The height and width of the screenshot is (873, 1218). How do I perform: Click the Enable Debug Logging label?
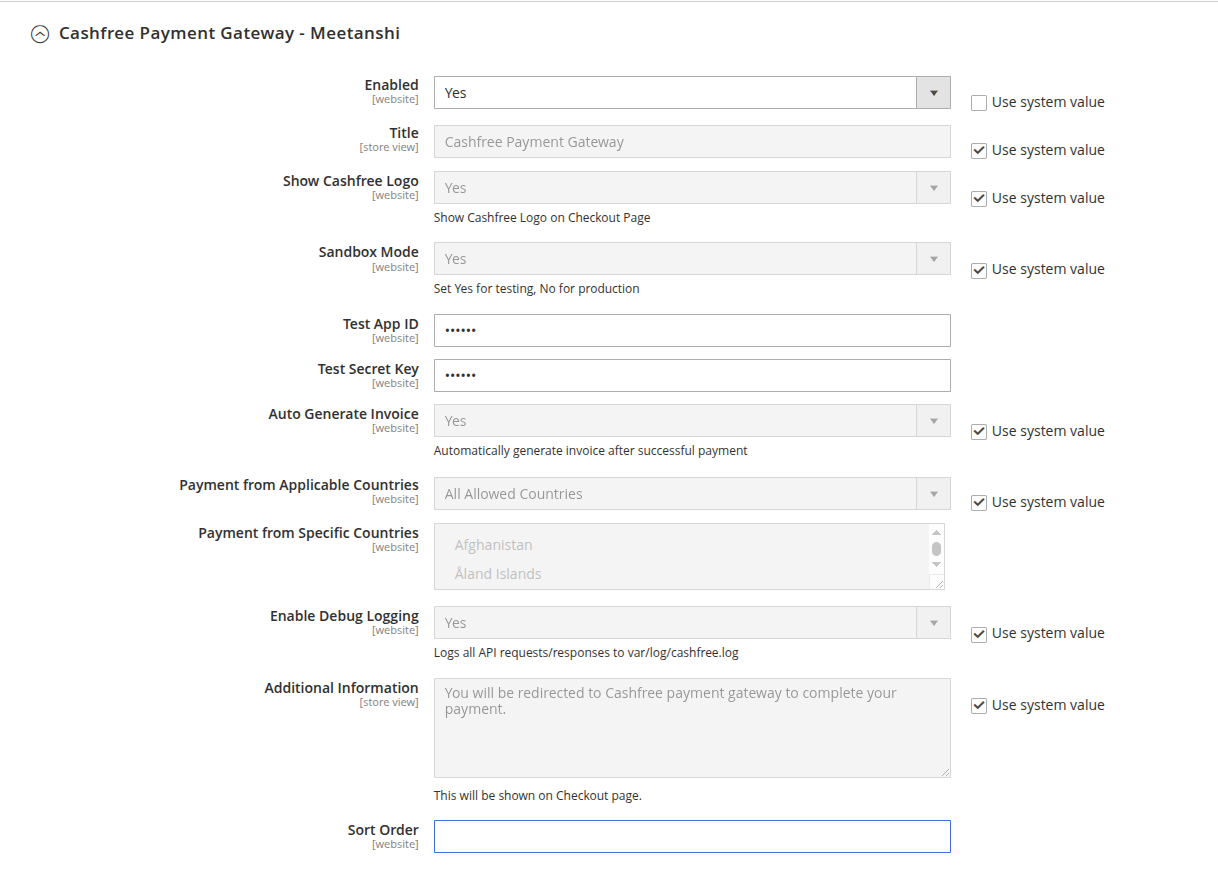[345, 616]
